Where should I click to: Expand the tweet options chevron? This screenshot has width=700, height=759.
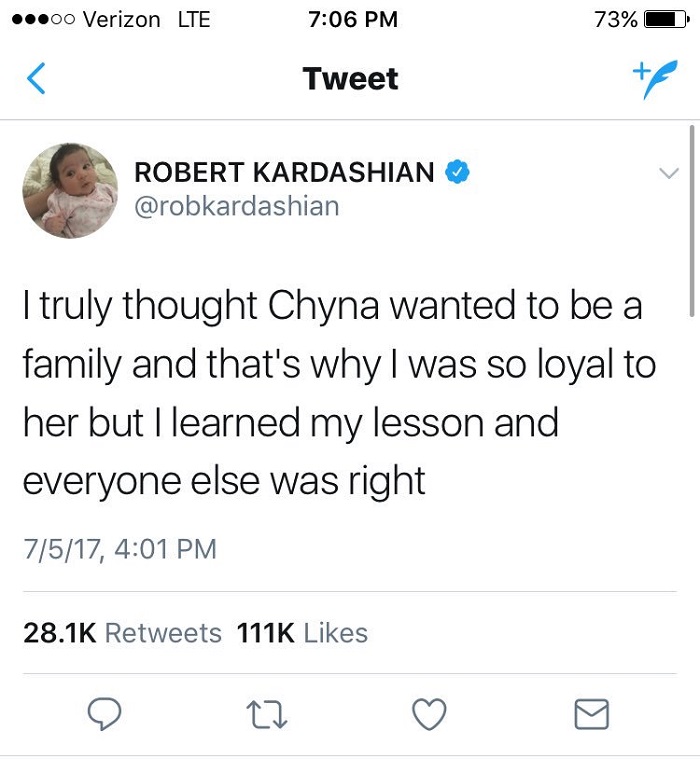click(667, 174)
